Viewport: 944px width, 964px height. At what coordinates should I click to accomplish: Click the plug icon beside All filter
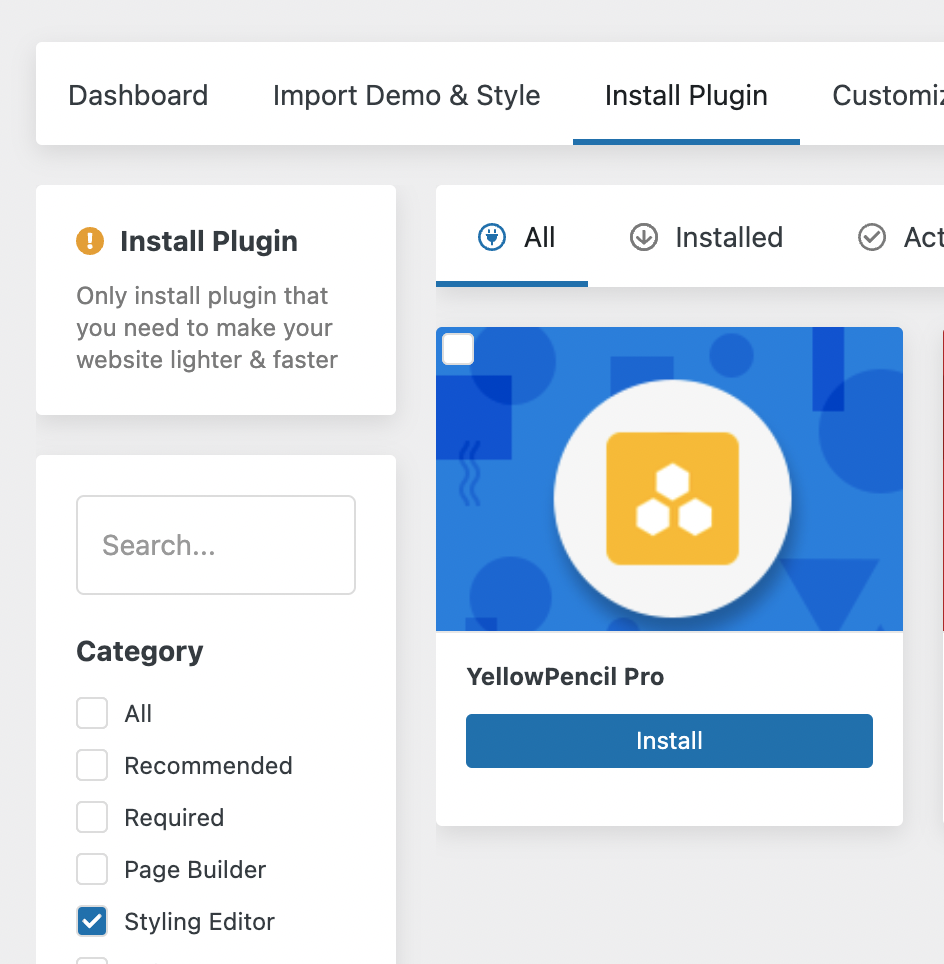pyautogui.click(x=492, y=237)
